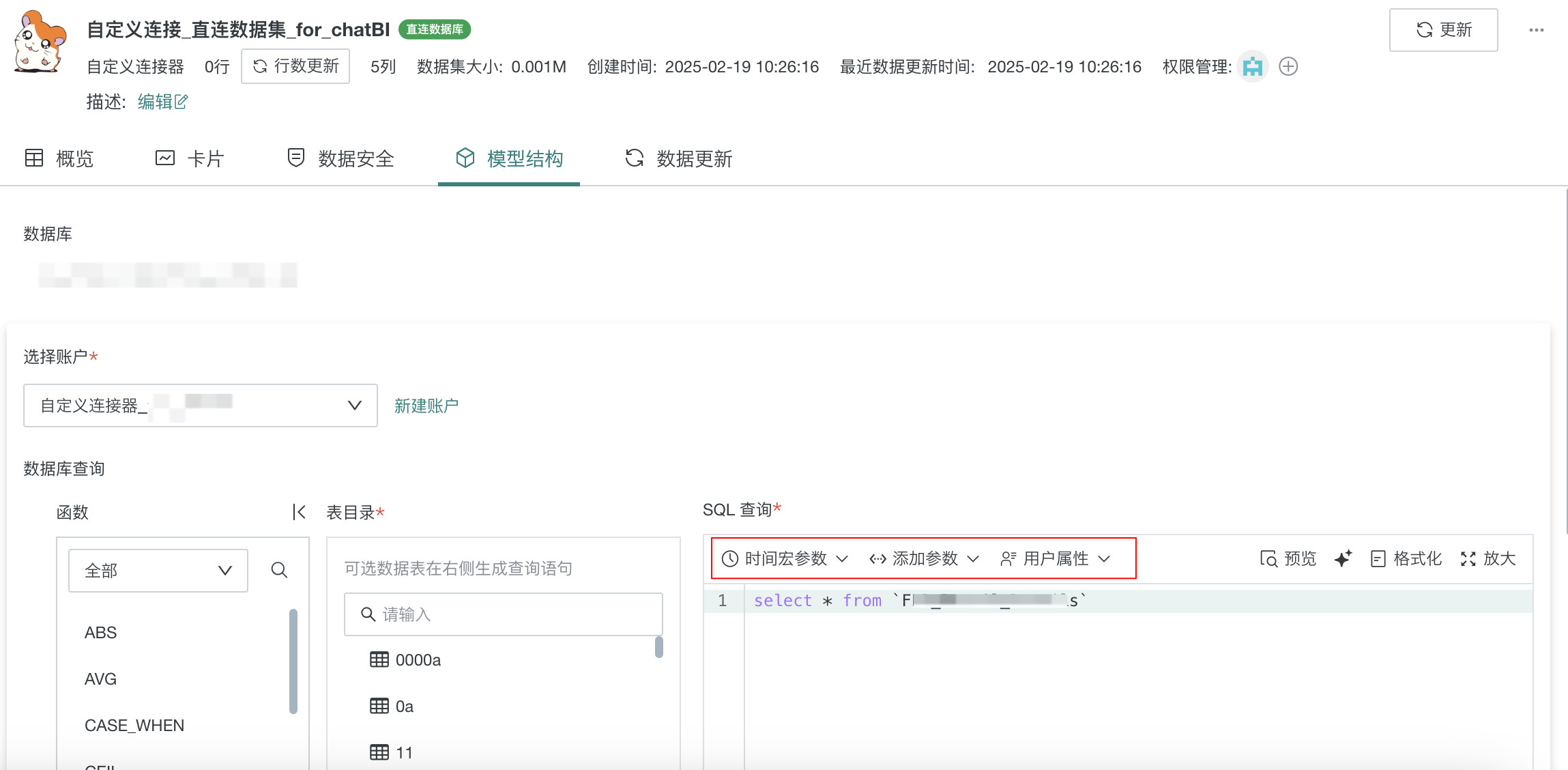Click the edit description pencil icon

(x=181, y=102)
